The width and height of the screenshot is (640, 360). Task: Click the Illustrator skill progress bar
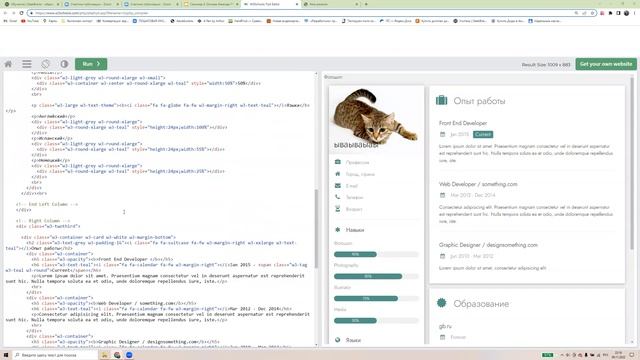(376, 298)
